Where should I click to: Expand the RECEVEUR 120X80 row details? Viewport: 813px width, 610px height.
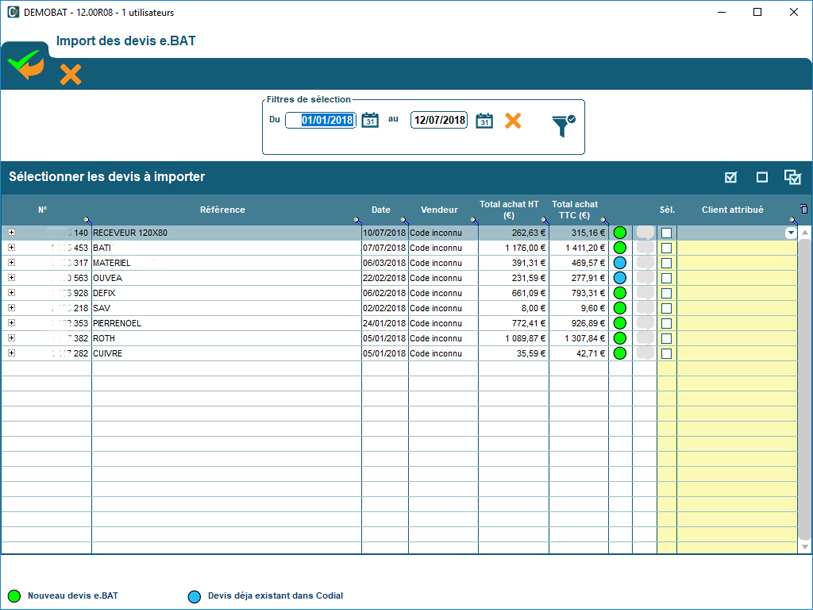click(11, 233)
